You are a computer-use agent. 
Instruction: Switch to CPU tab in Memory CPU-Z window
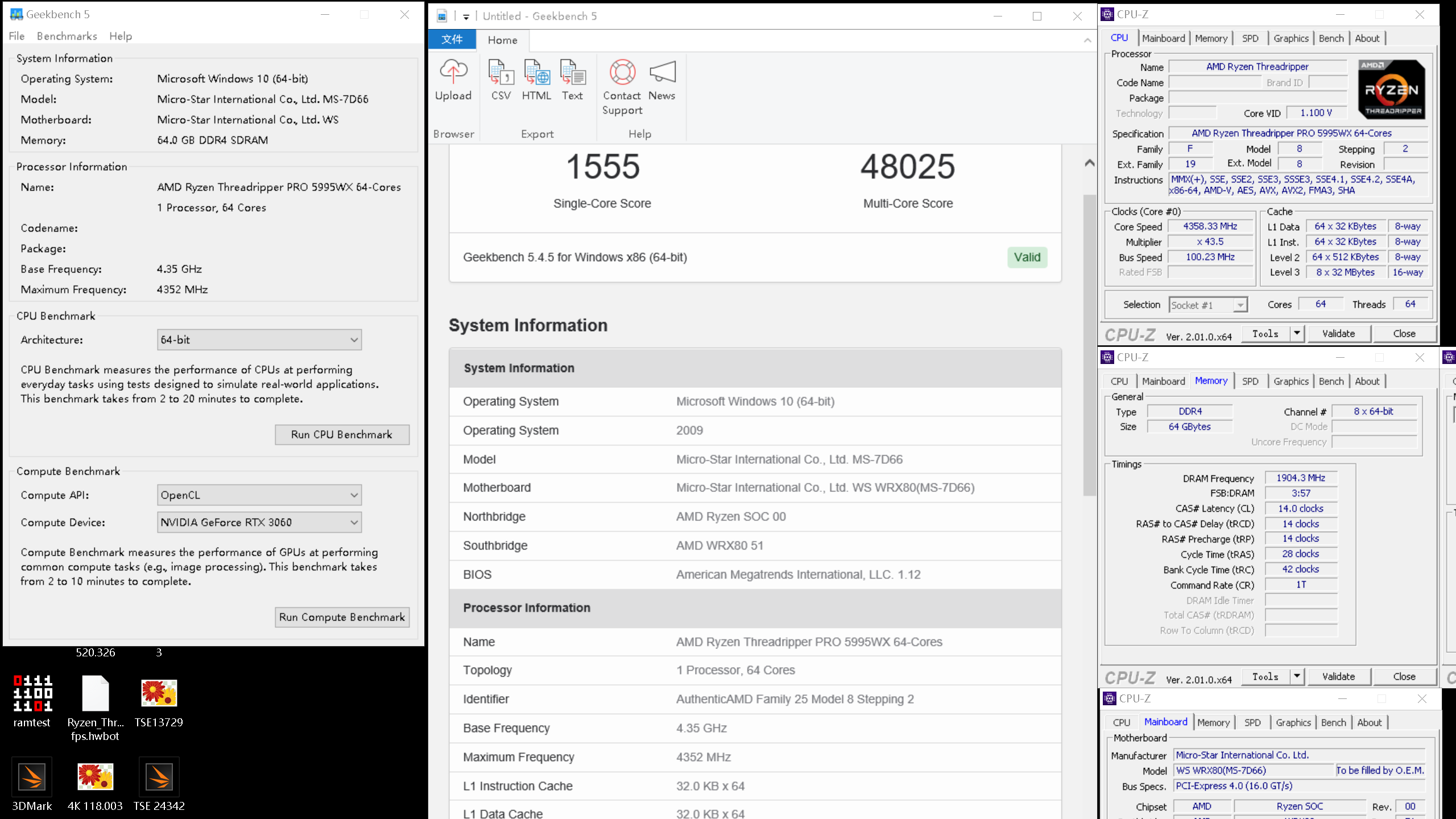[x=1119, y=382]
